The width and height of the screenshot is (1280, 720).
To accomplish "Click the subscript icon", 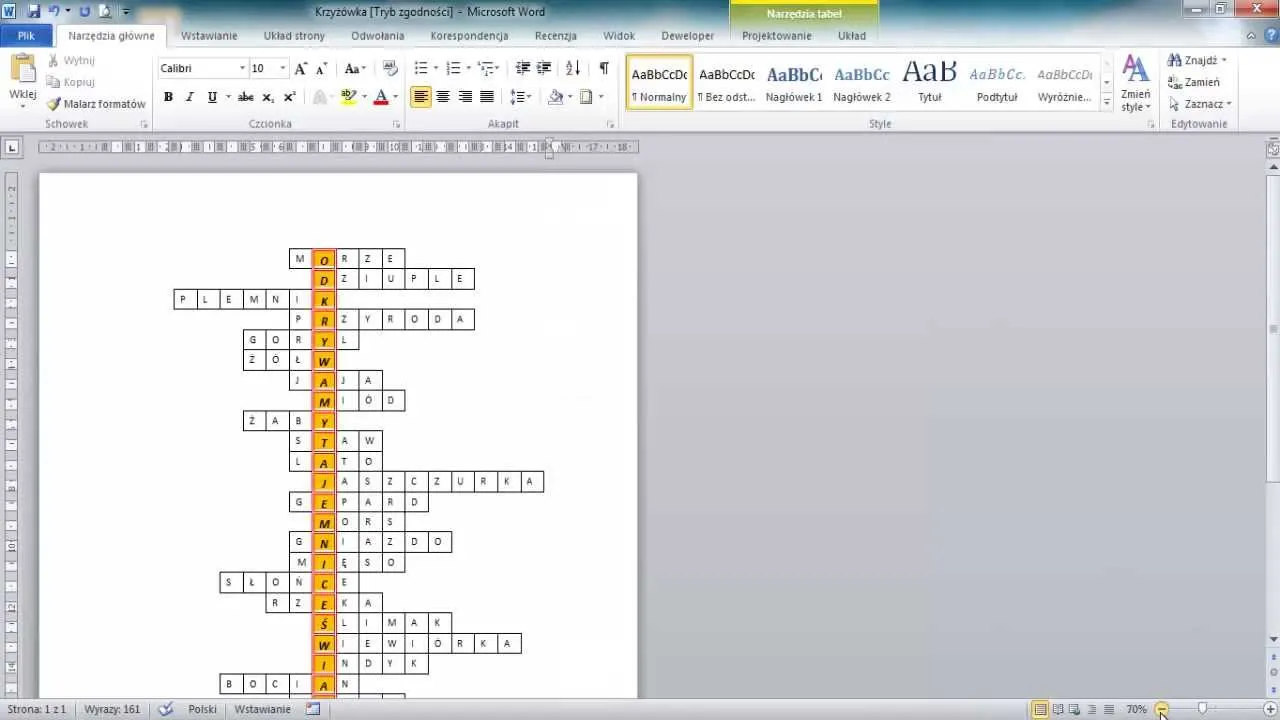I will (x=268, y=97).
